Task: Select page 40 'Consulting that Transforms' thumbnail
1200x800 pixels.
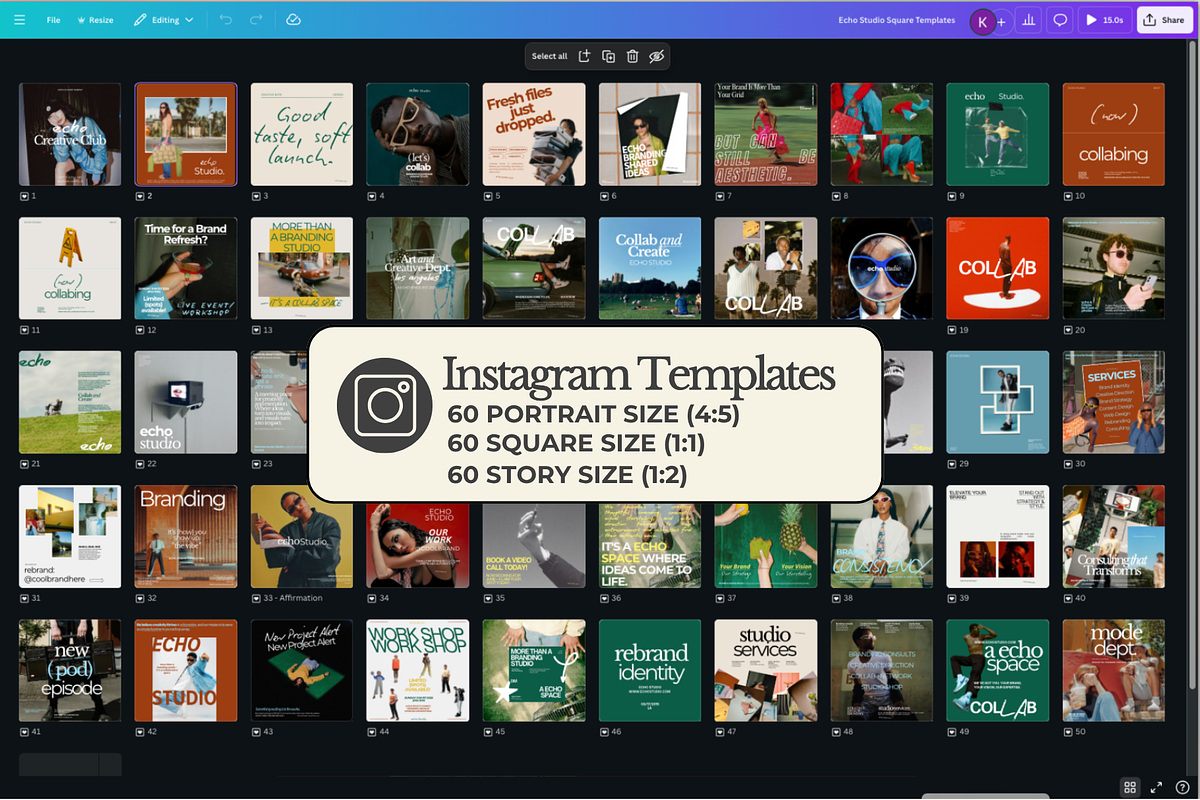Action: pos(1114,536)
